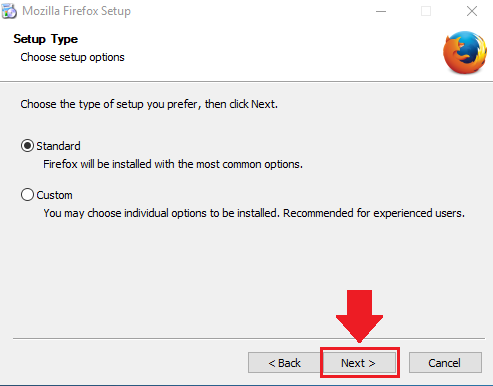Click the 'Choose the type of setup' instruction
This screenshot has height=386, width=493.
pyautogui.click(x=149, y=104)
